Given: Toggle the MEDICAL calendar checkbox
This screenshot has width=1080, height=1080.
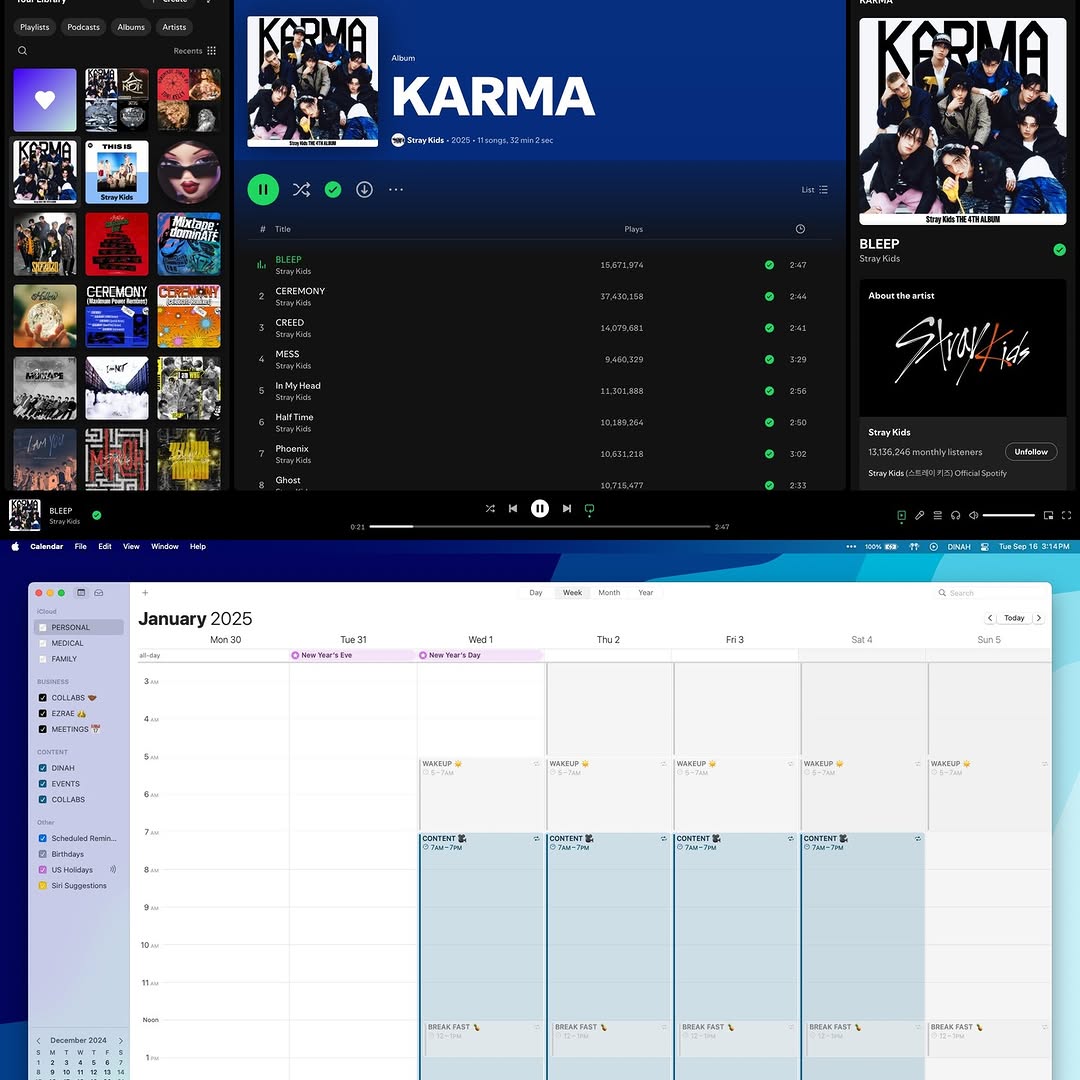Looking at the screenshot, I should (x=43, y=643).
